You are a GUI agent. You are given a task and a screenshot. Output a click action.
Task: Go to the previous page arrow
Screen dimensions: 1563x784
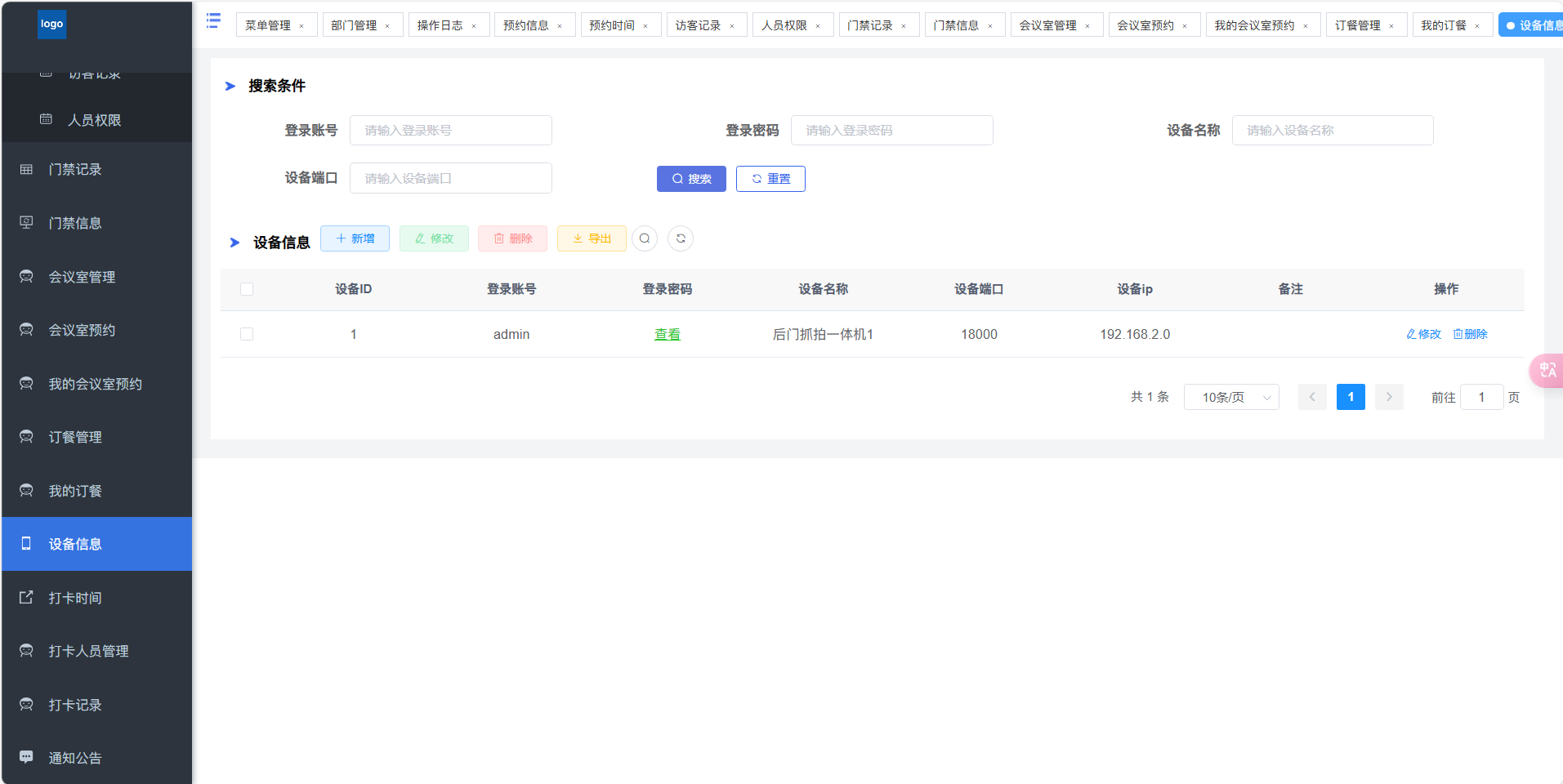click(x=1312, y=397)
